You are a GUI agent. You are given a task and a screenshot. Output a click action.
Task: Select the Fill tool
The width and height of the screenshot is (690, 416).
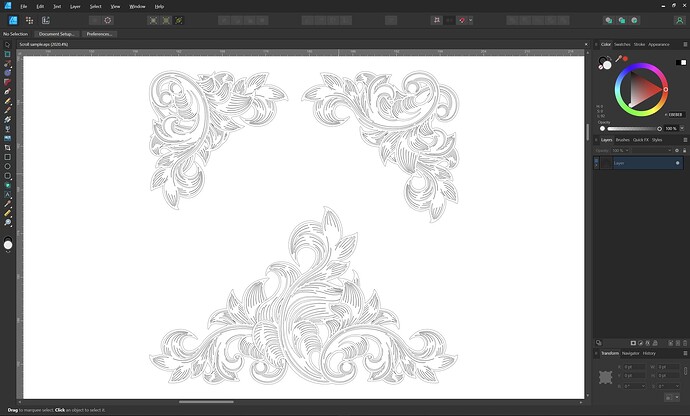click(x=7, y=120)
